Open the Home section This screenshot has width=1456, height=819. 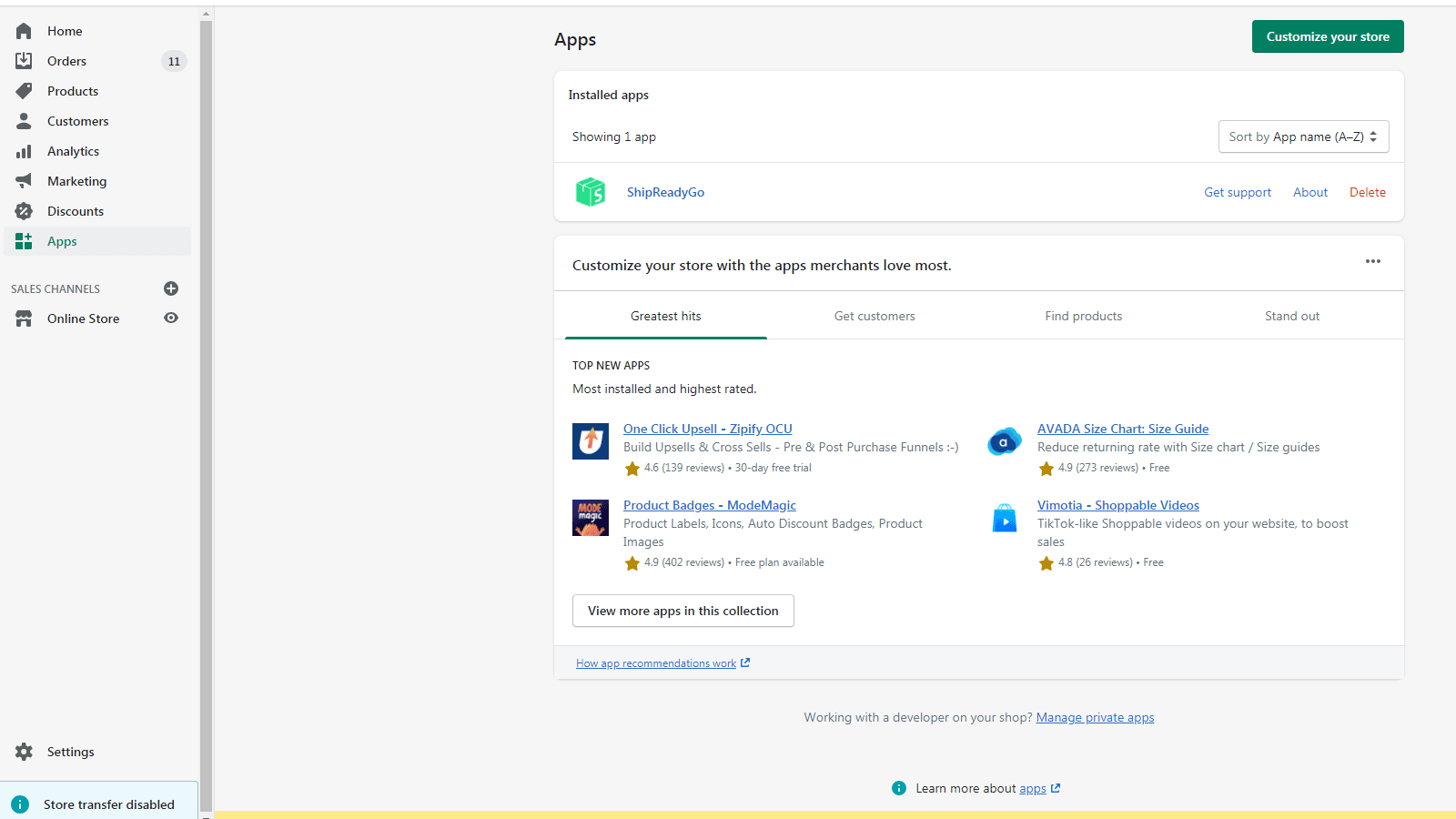tap(23, 30)
